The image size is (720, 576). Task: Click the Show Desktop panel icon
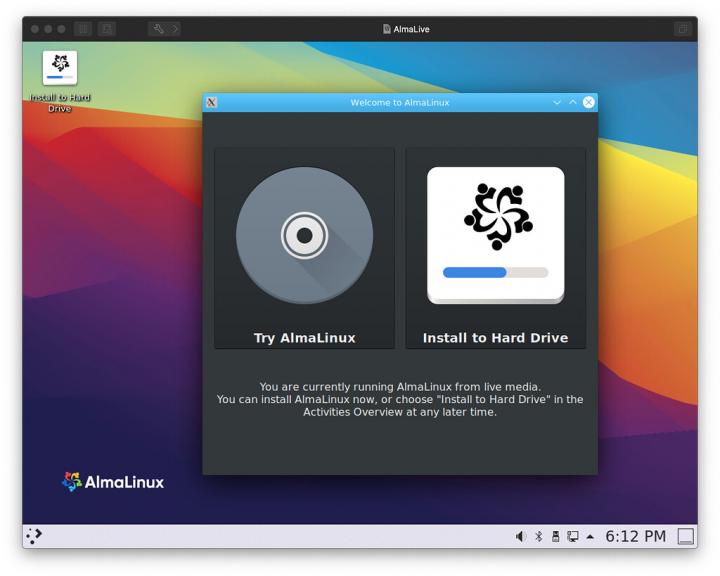(686, 537)
